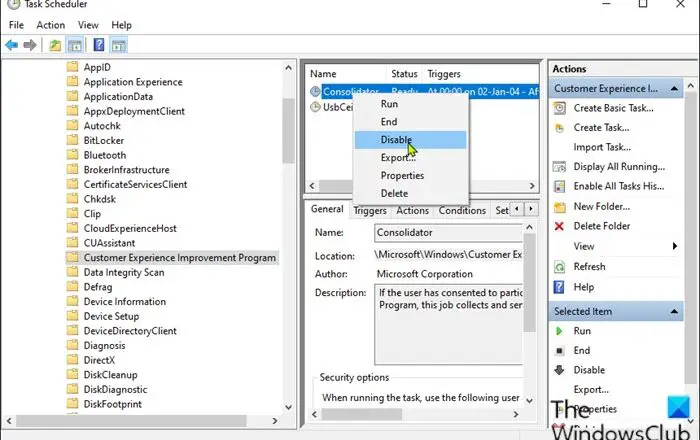
Task: Choose Export from the context menu
Action: pyautogui.click(x=411, y=158)
